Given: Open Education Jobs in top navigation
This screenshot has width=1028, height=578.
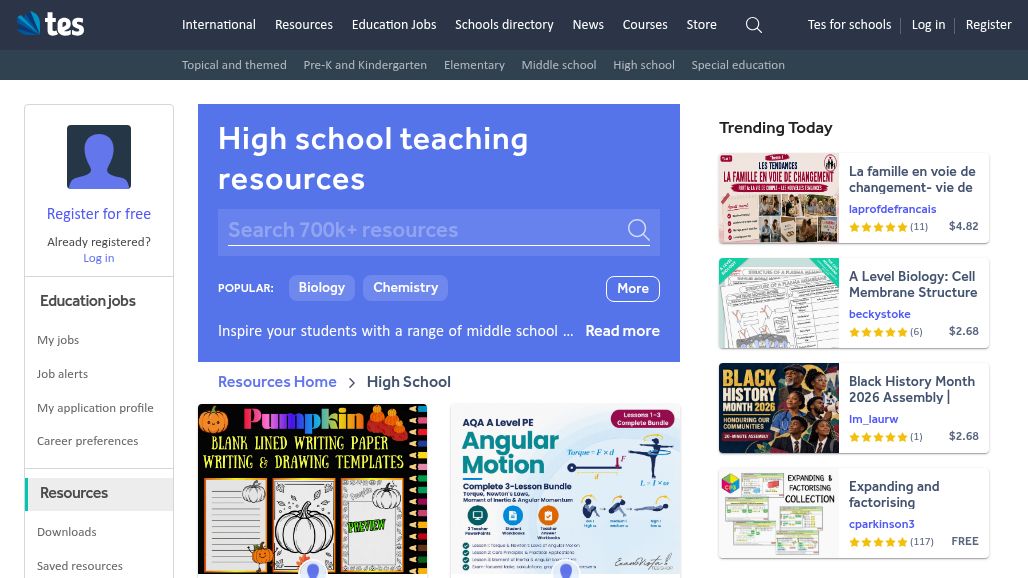Looking at the screenshot, I should tap(394, 24).
